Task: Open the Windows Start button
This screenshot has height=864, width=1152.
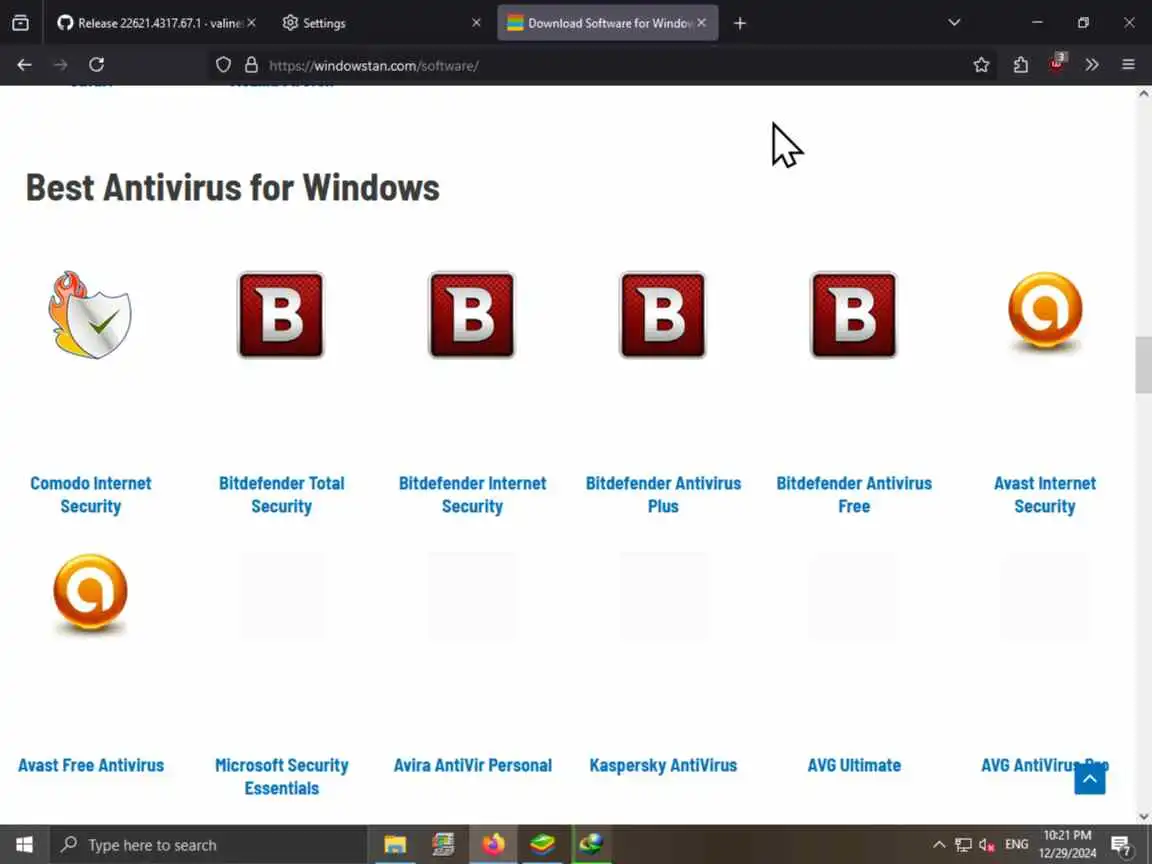Action: 24,845
